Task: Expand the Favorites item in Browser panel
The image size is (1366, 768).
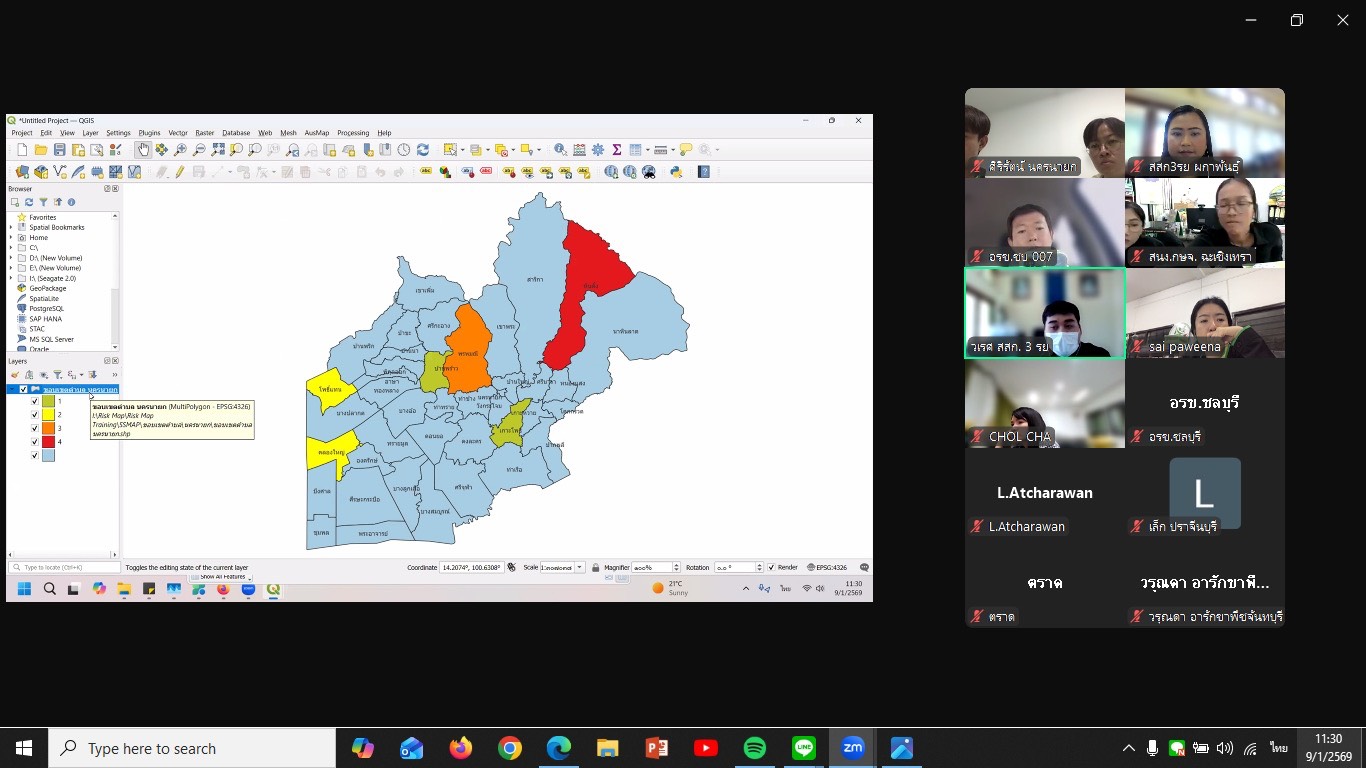Action: point(11,217)
